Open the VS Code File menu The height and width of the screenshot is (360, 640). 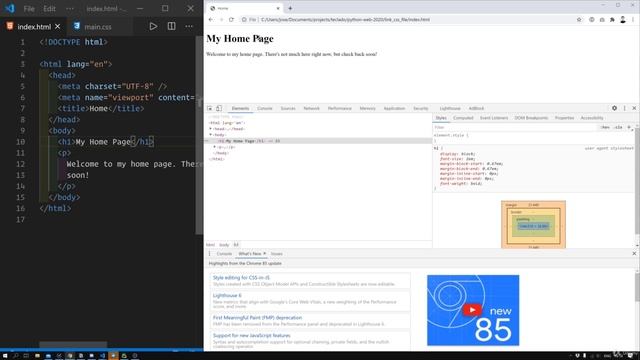[29, 9]
